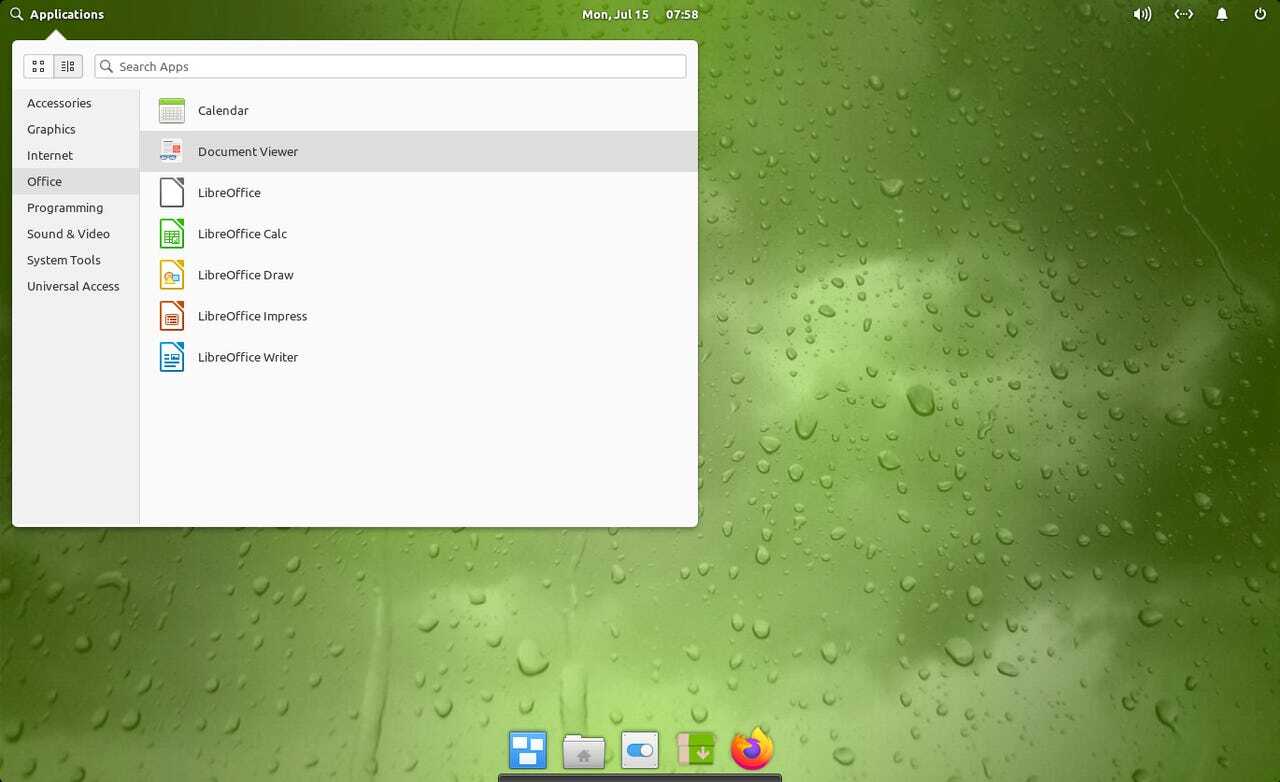Screen dimensions: 1280x782
Task: Open System Settings toggle icon in dock
Action: pos(640,750)
